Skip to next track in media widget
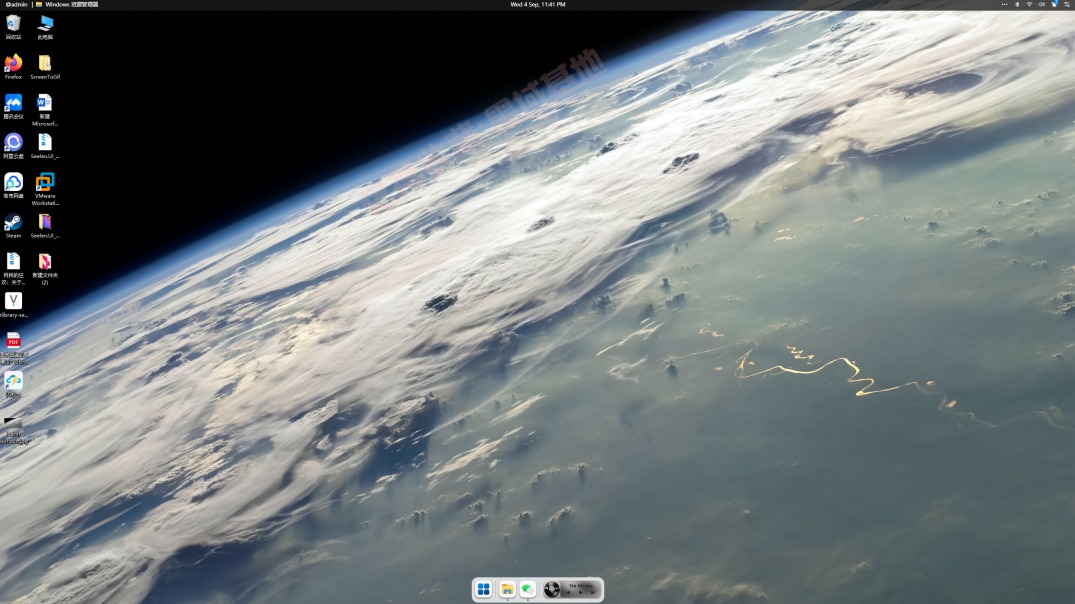Viewport: 1075px width, 604px height. tap(593, 592)
